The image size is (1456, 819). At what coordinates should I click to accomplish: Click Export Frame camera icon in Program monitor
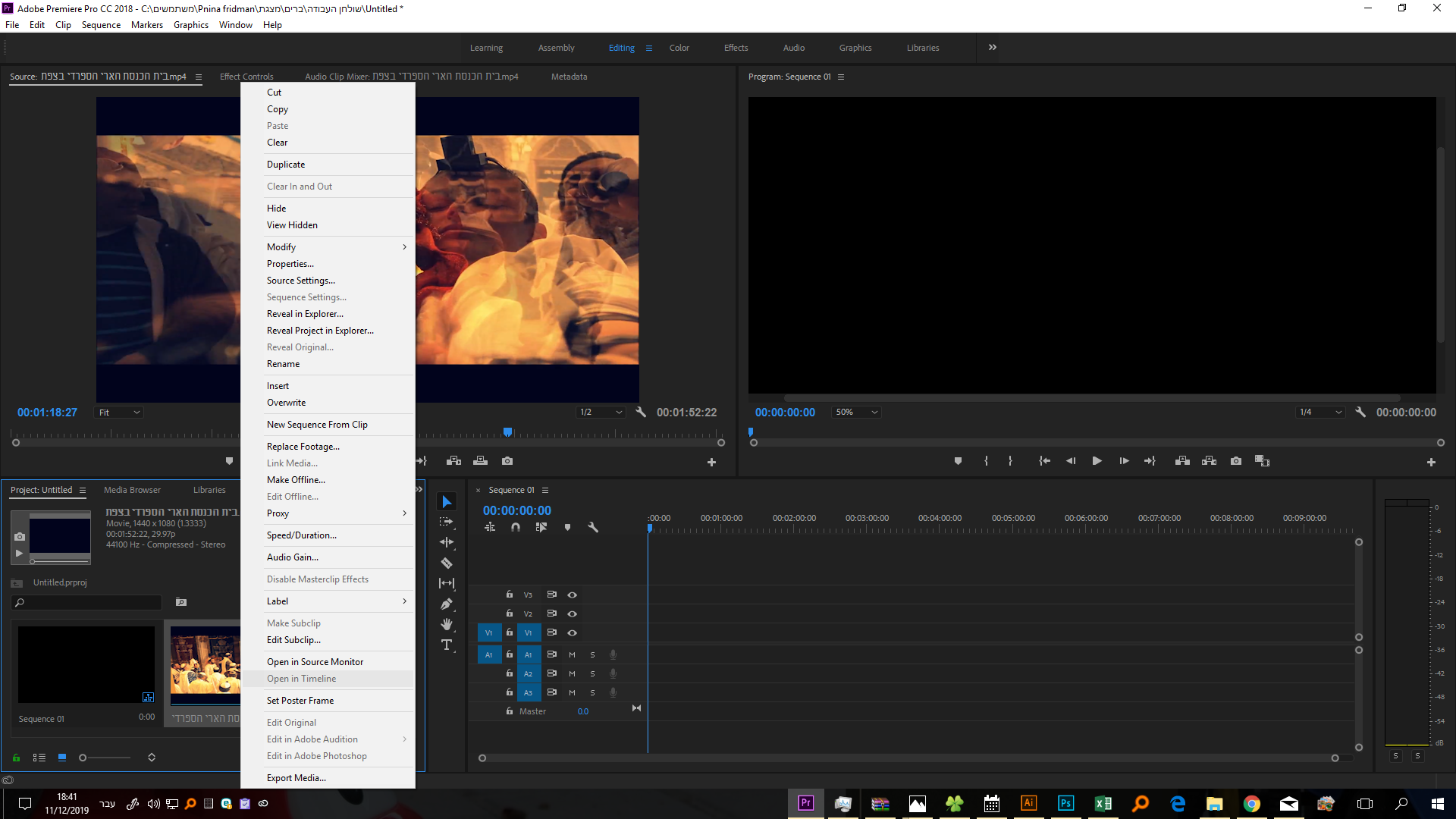click(1236, 461)
